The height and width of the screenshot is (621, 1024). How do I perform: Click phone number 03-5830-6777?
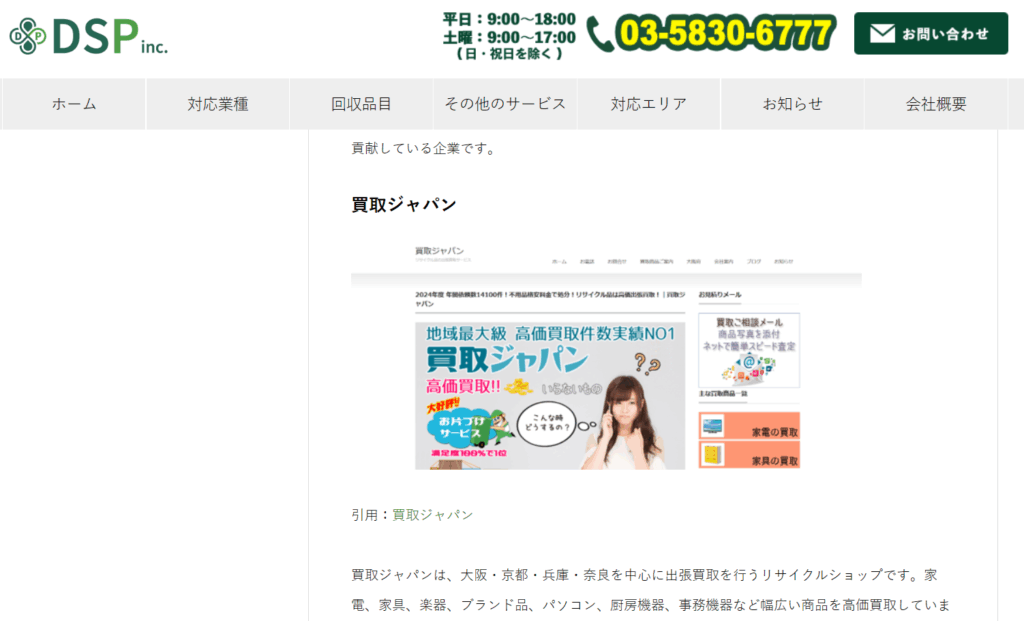[x=726, y=33]
